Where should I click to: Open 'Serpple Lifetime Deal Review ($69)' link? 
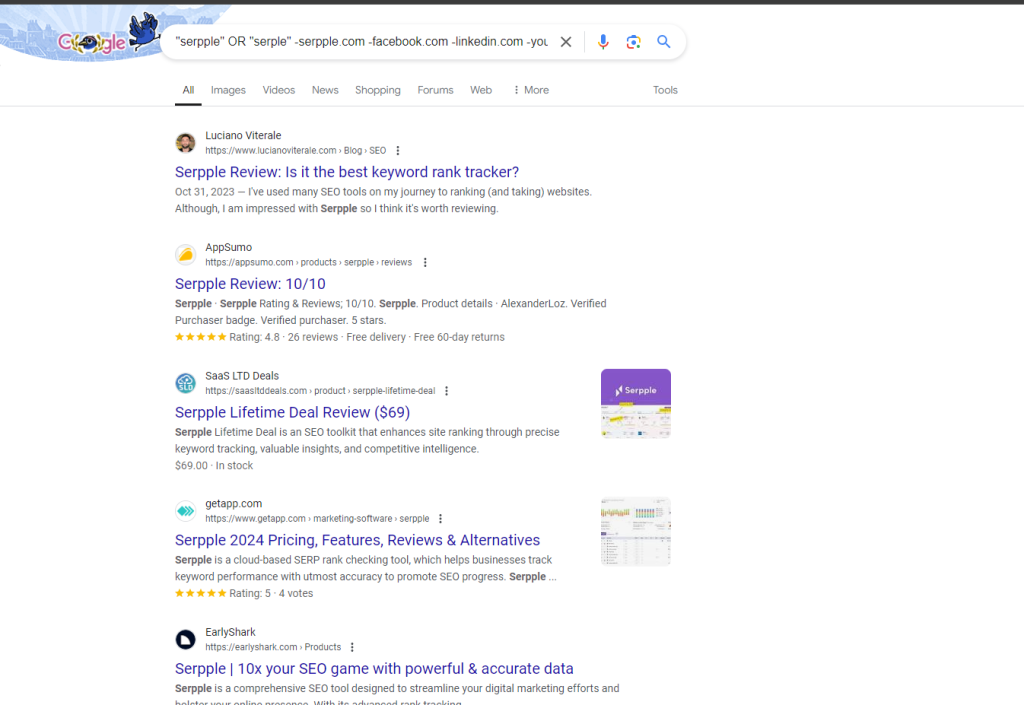coord(293,413)
